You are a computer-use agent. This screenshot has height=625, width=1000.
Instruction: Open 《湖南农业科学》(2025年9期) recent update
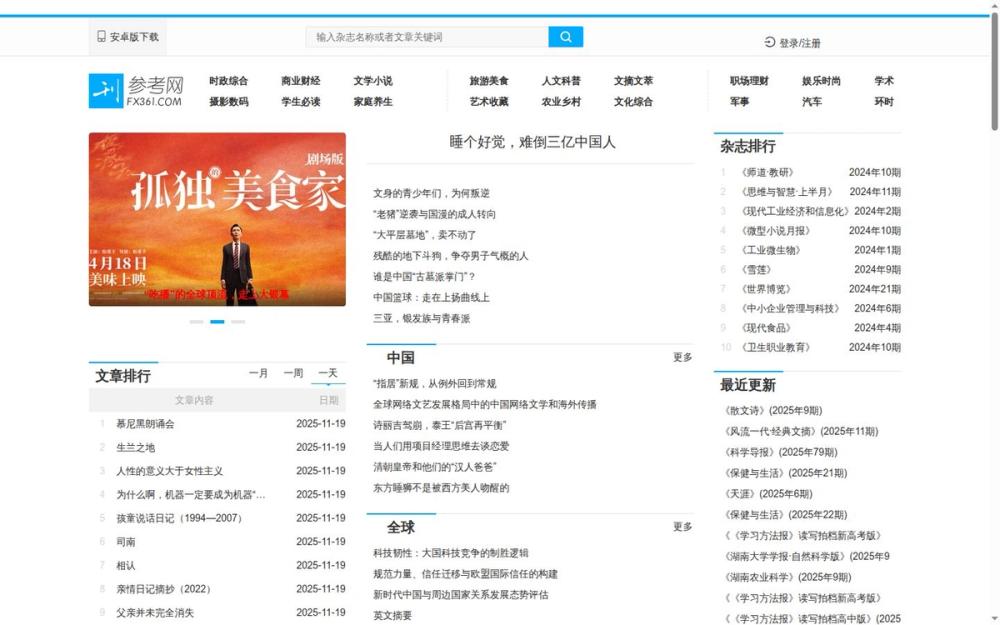click(x=786, y=577)
